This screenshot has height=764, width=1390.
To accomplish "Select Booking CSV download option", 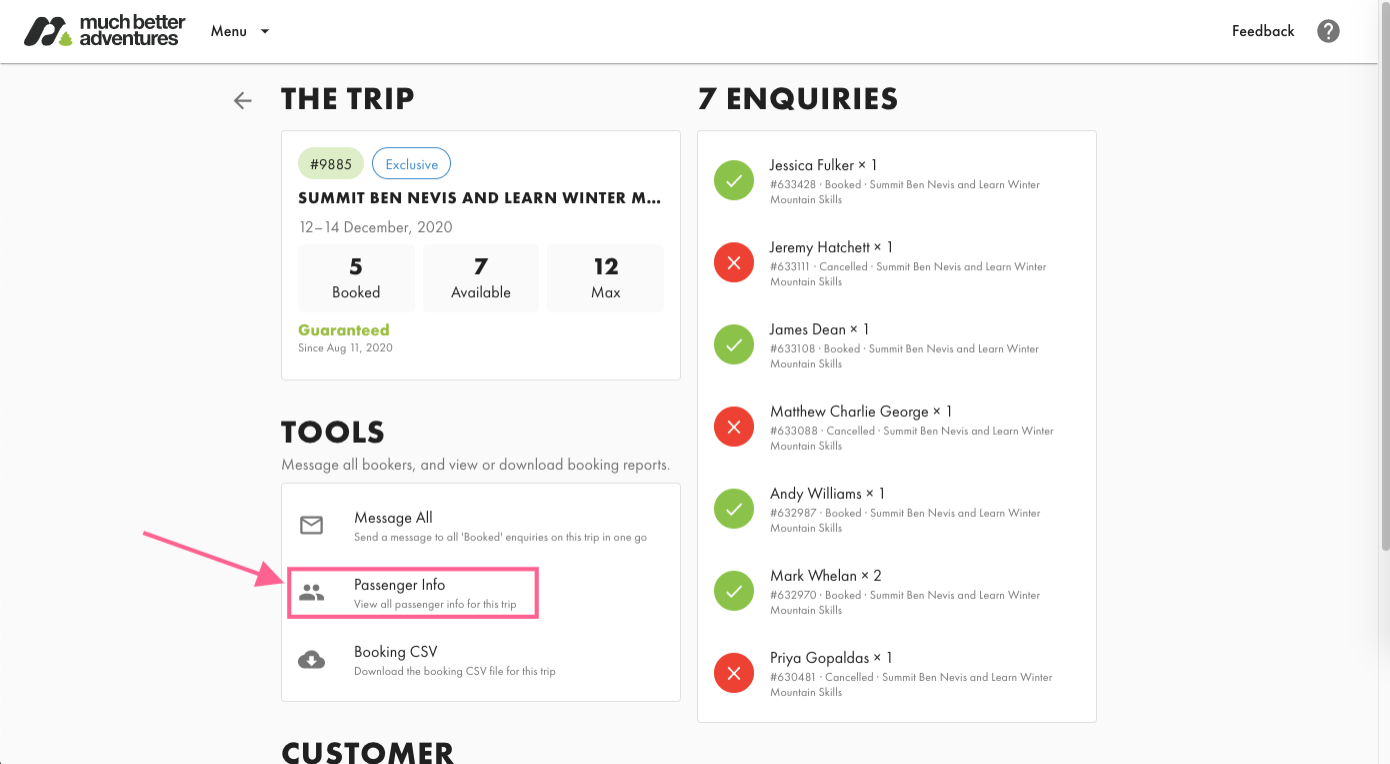I will pyautogui.click(x=396, y=652).
